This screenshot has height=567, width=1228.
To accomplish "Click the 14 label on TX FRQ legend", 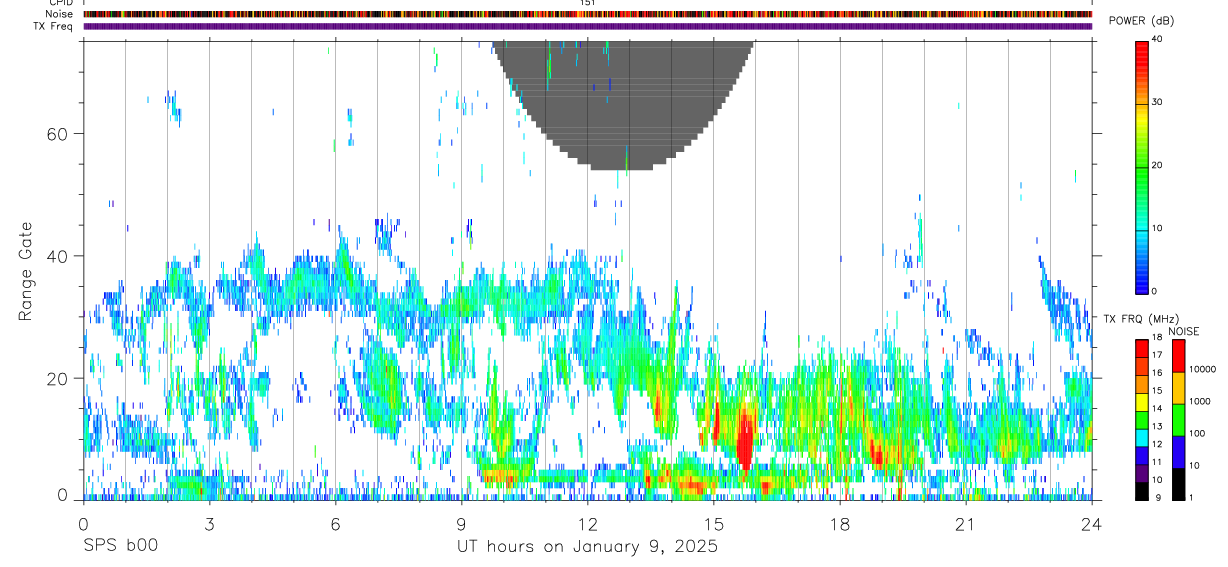I will coord(1158,409).
